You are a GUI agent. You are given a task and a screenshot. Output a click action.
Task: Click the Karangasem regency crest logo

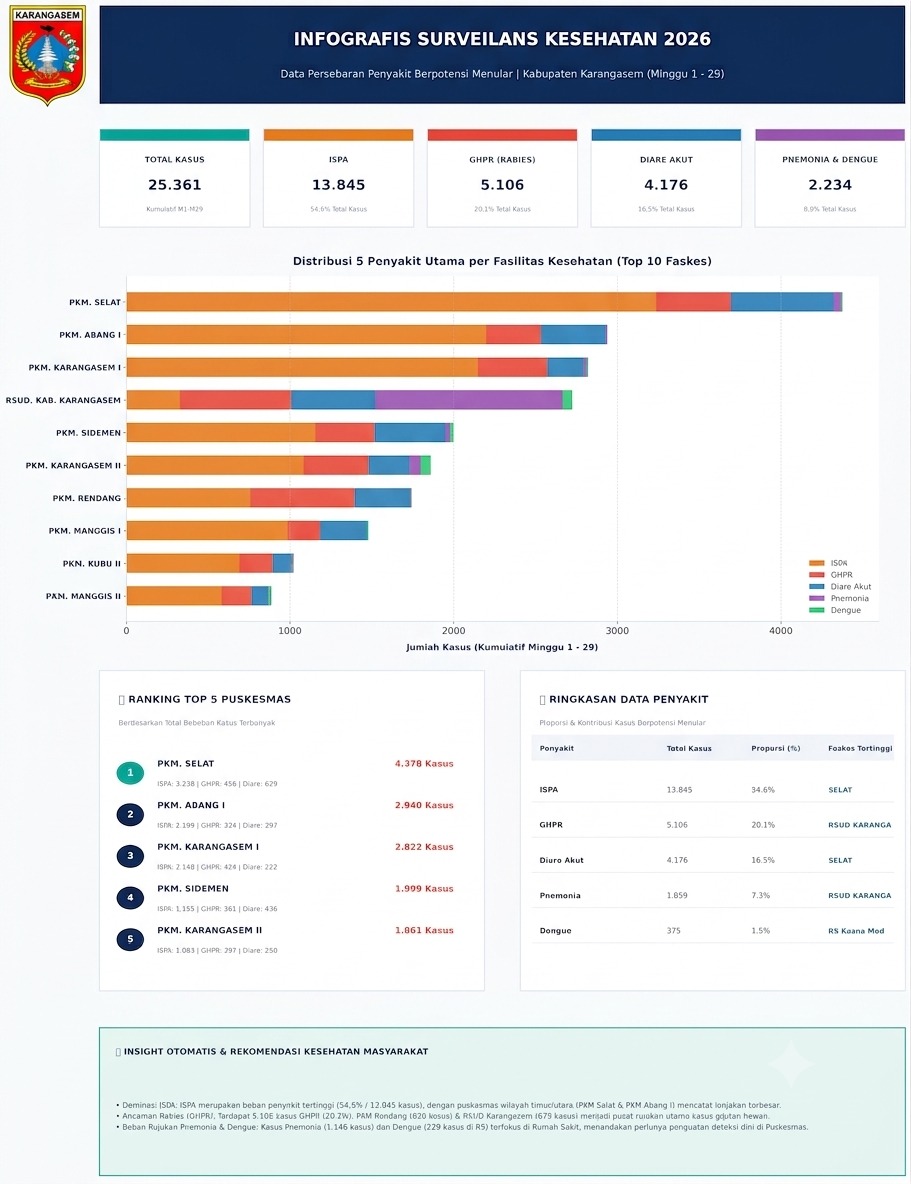tap(47, 55)
